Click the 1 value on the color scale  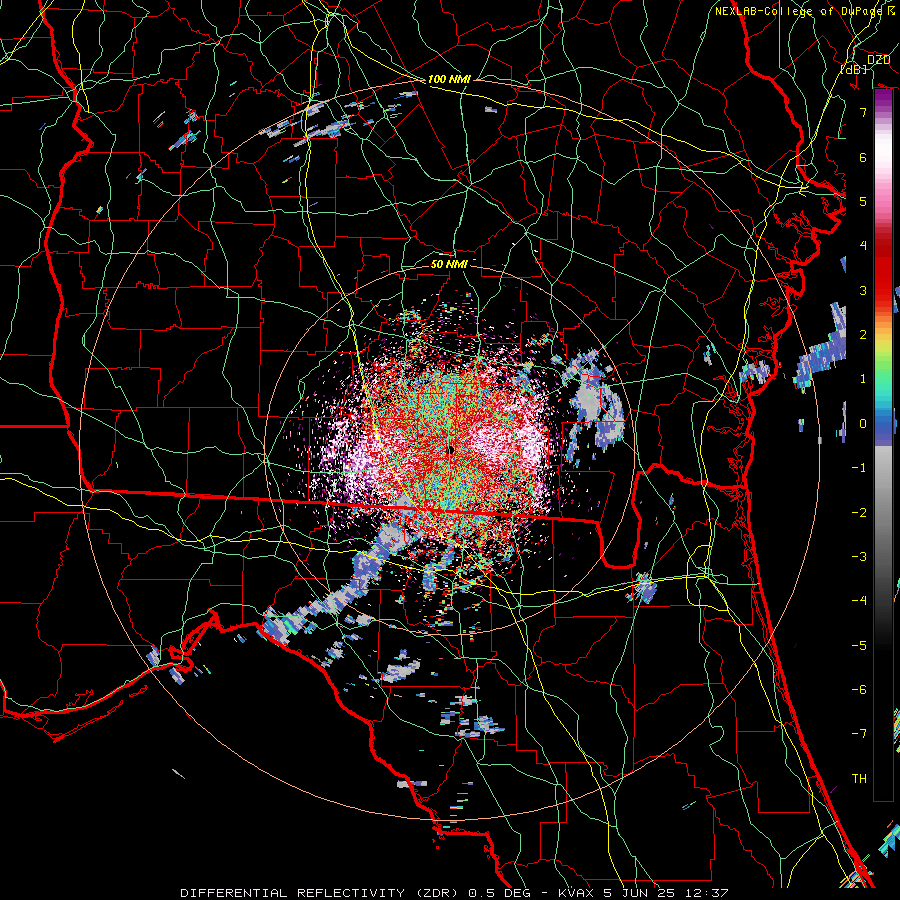(x=863, y=379)
